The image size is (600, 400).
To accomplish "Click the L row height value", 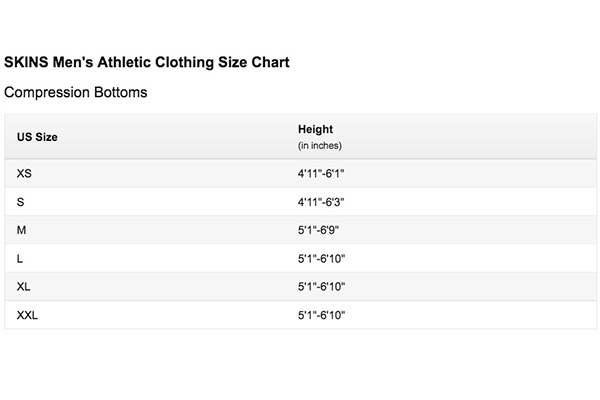I will [x=321, y=259].
